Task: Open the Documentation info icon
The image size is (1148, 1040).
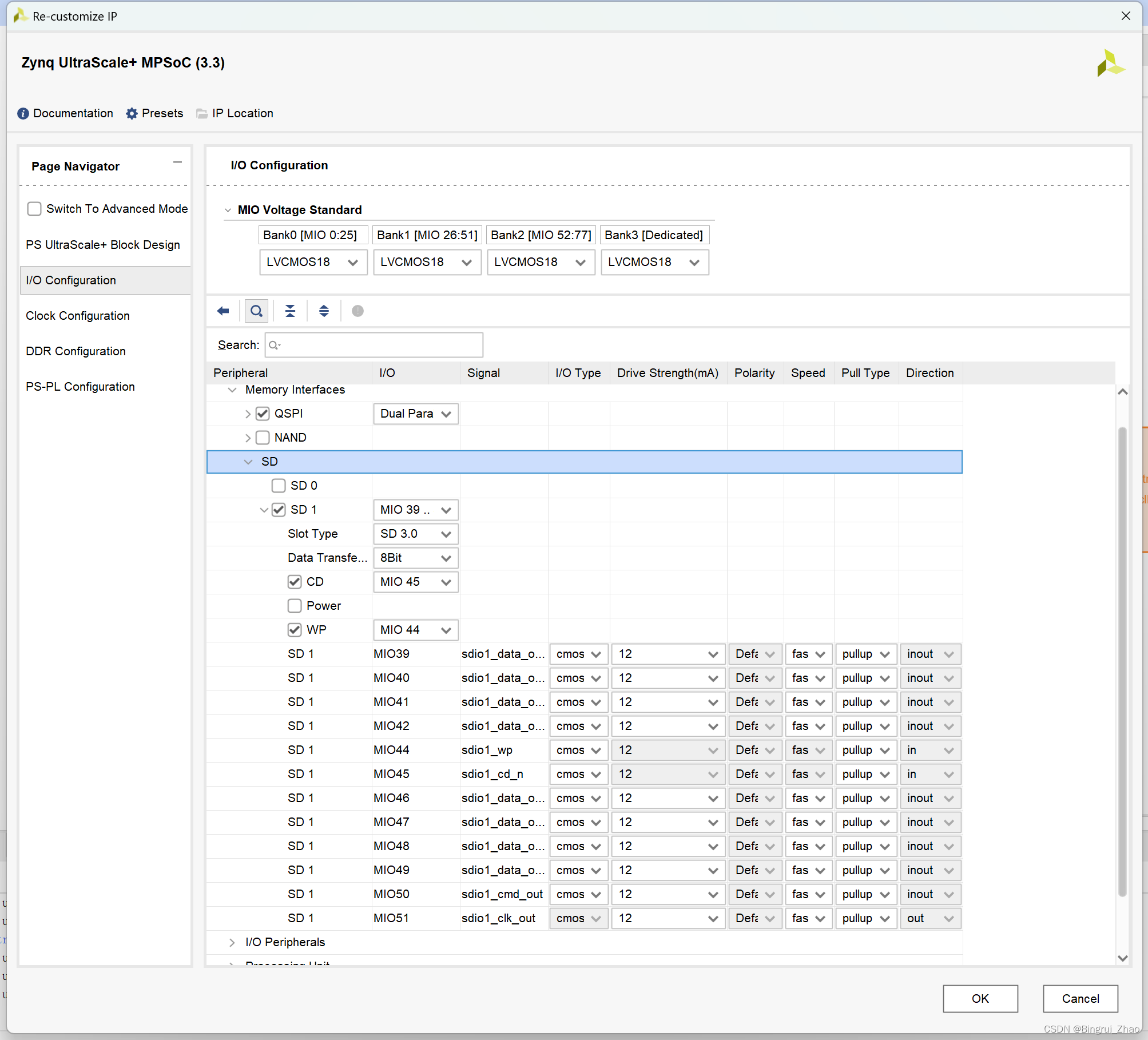Action: point(23,113)
